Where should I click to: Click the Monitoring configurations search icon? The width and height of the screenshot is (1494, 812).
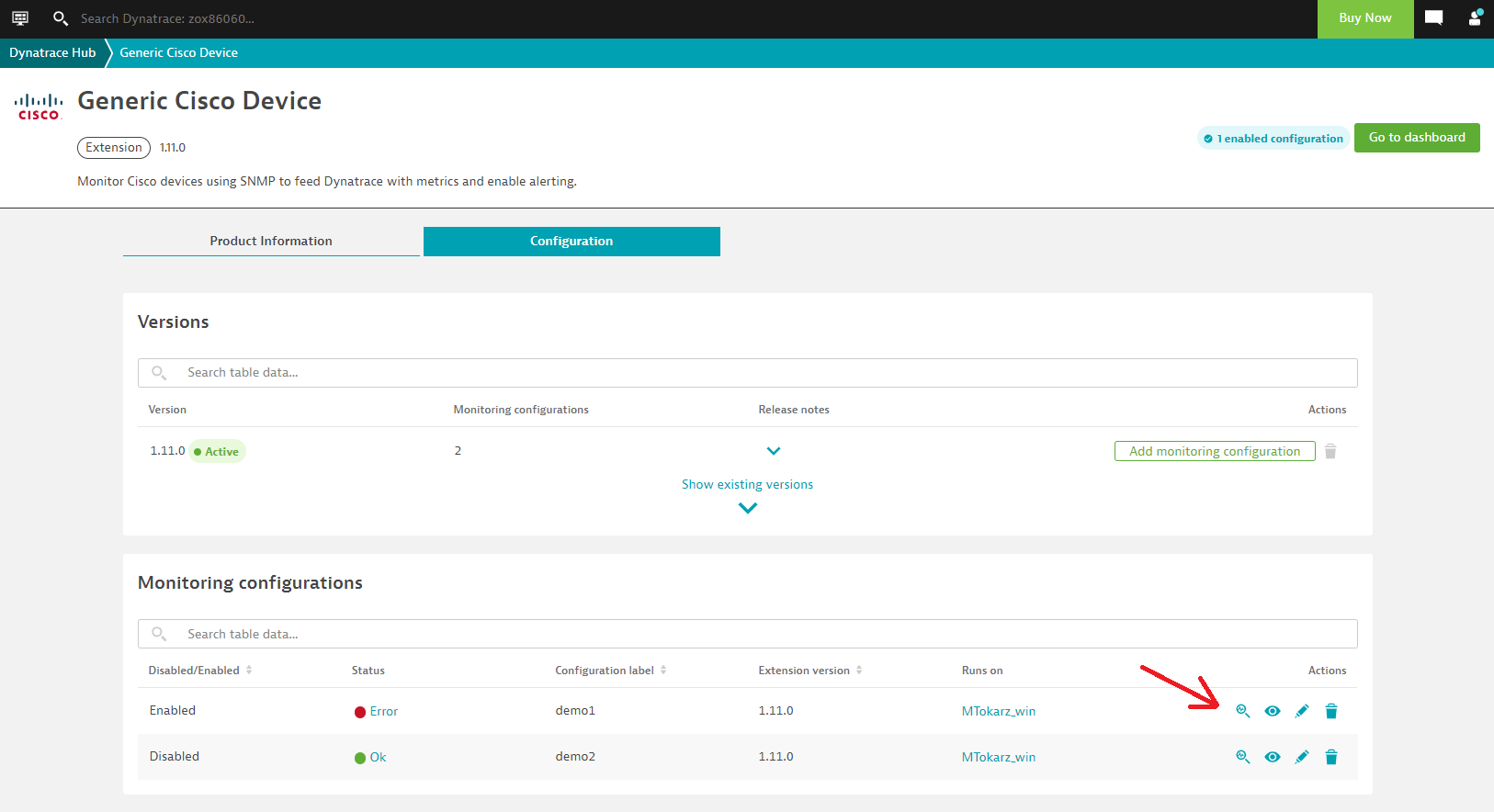(159, 634)
